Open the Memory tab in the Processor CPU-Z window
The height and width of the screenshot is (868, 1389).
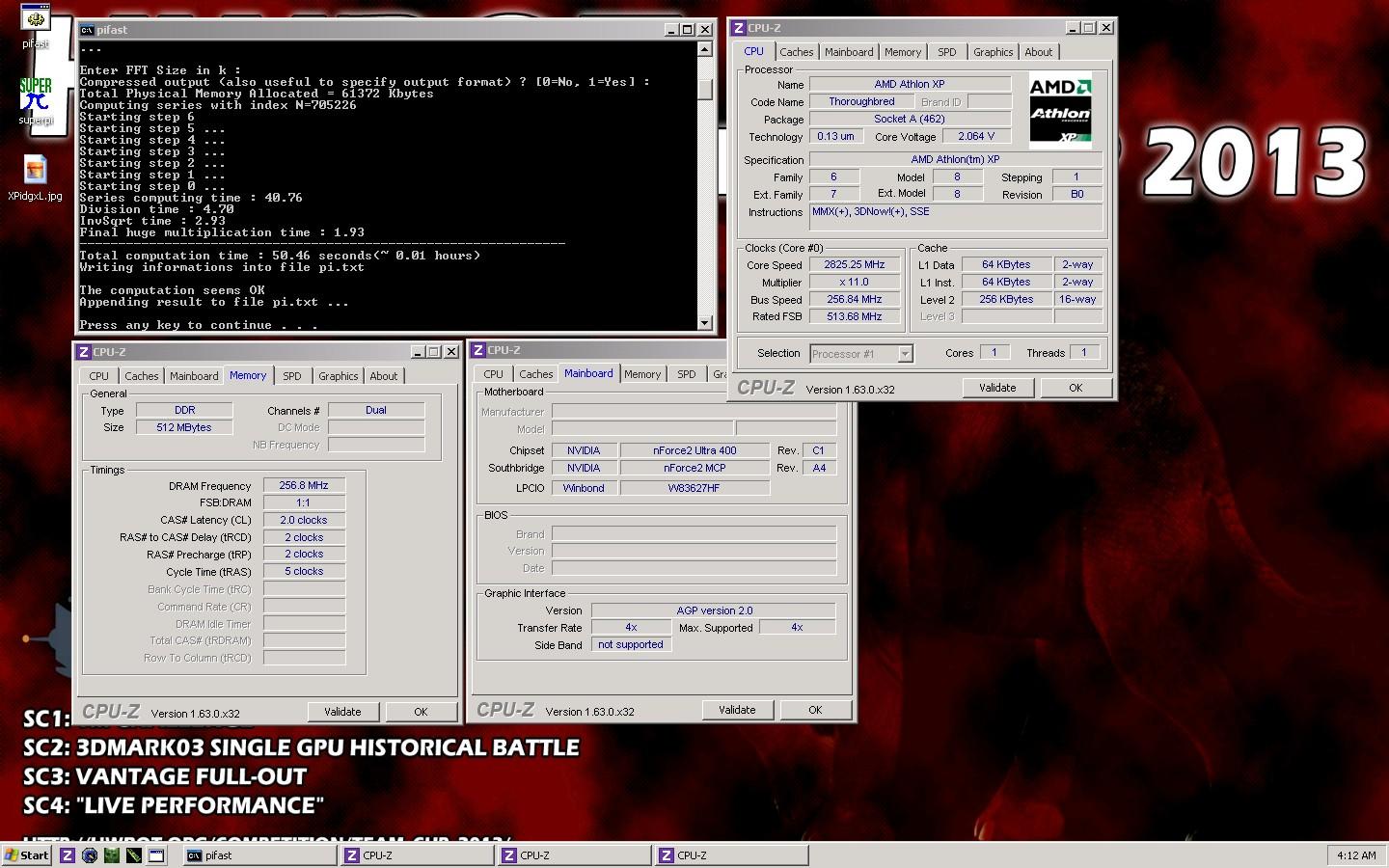(903, 52)
